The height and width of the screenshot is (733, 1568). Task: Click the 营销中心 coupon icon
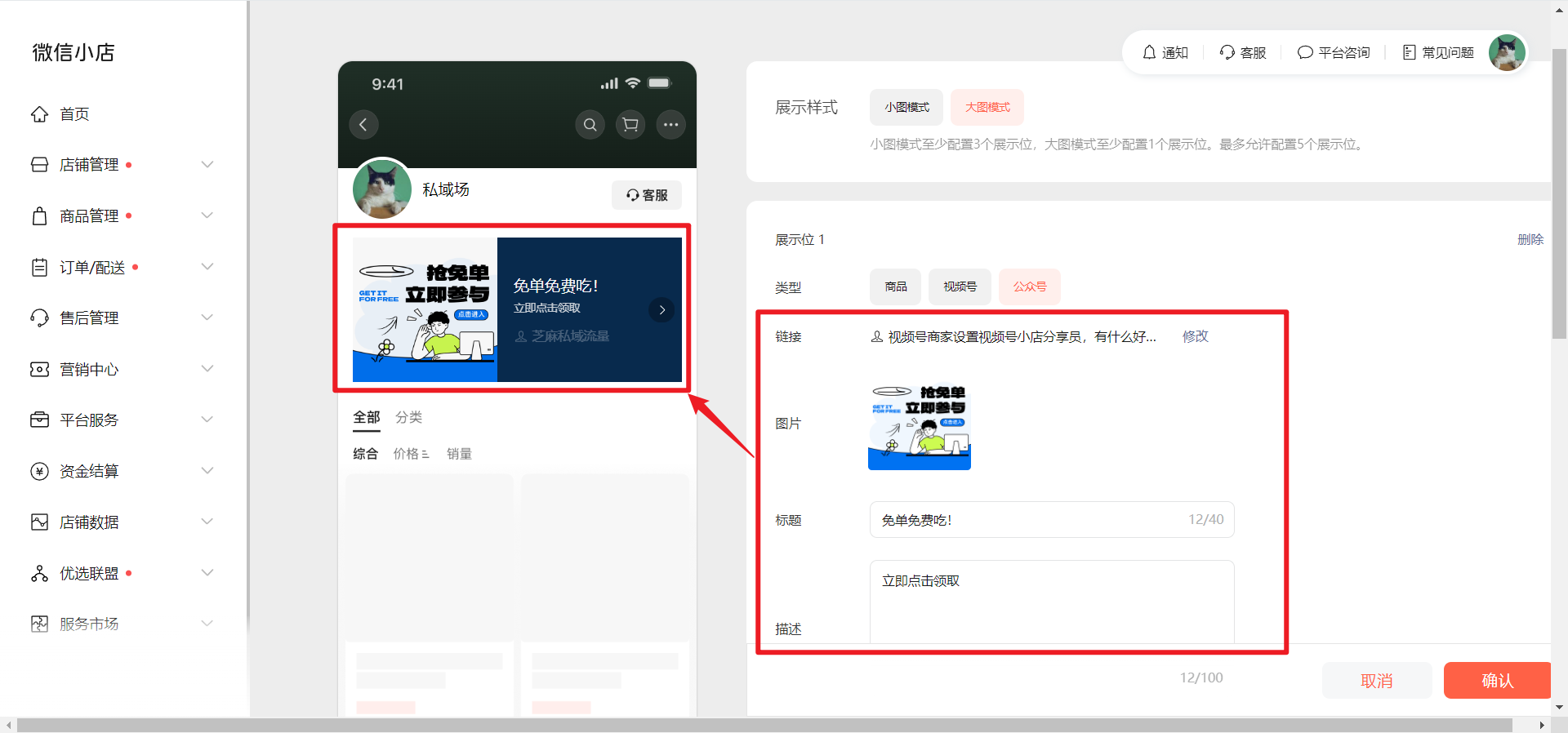[39, 369]
